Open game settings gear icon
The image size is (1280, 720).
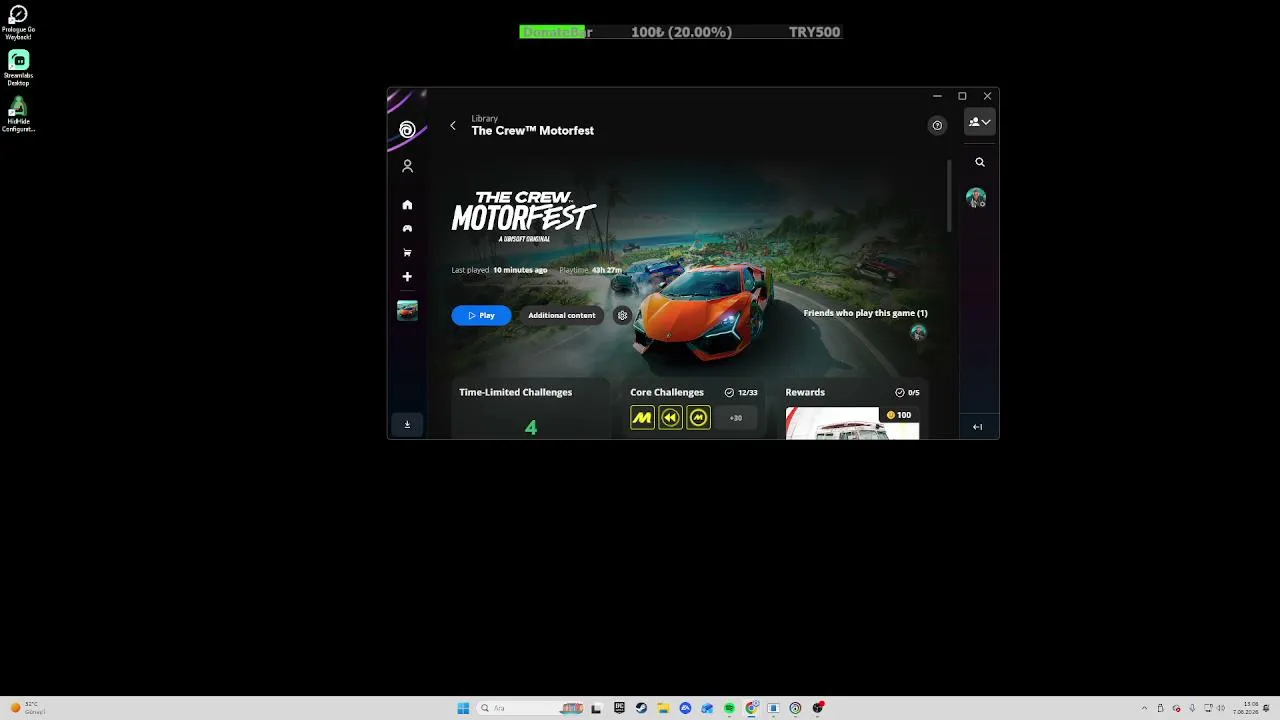622,315
